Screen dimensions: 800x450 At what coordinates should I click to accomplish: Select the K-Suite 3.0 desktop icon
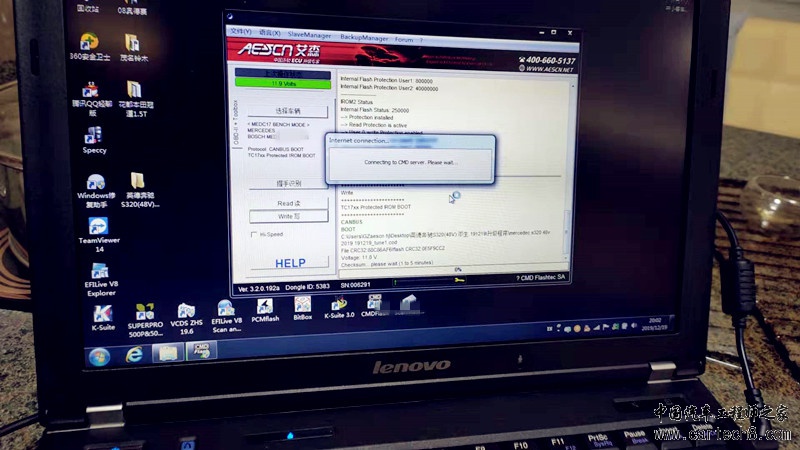tap(339, 307)
